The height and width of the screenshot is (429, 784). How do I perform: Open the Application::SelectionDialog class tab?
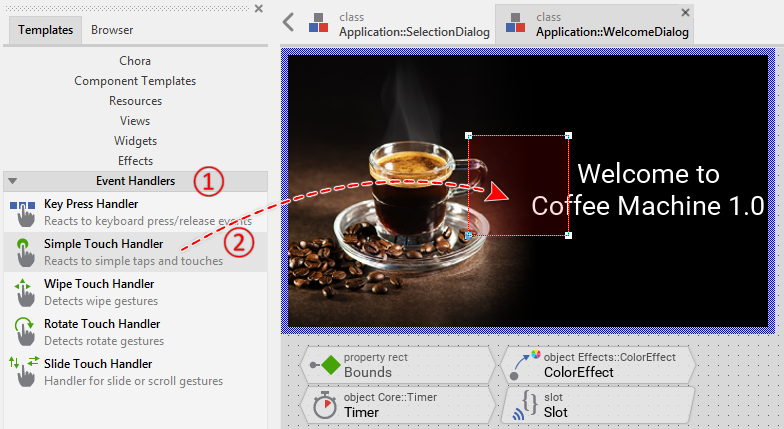click(x=400, y=24)
